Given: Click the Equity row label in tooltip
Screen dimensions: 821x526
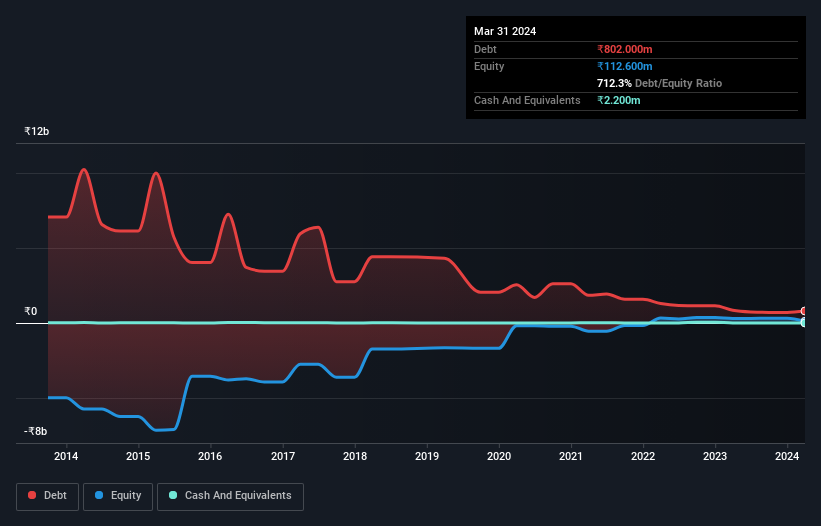Looking at the screenshot, I should click(489, 66).
